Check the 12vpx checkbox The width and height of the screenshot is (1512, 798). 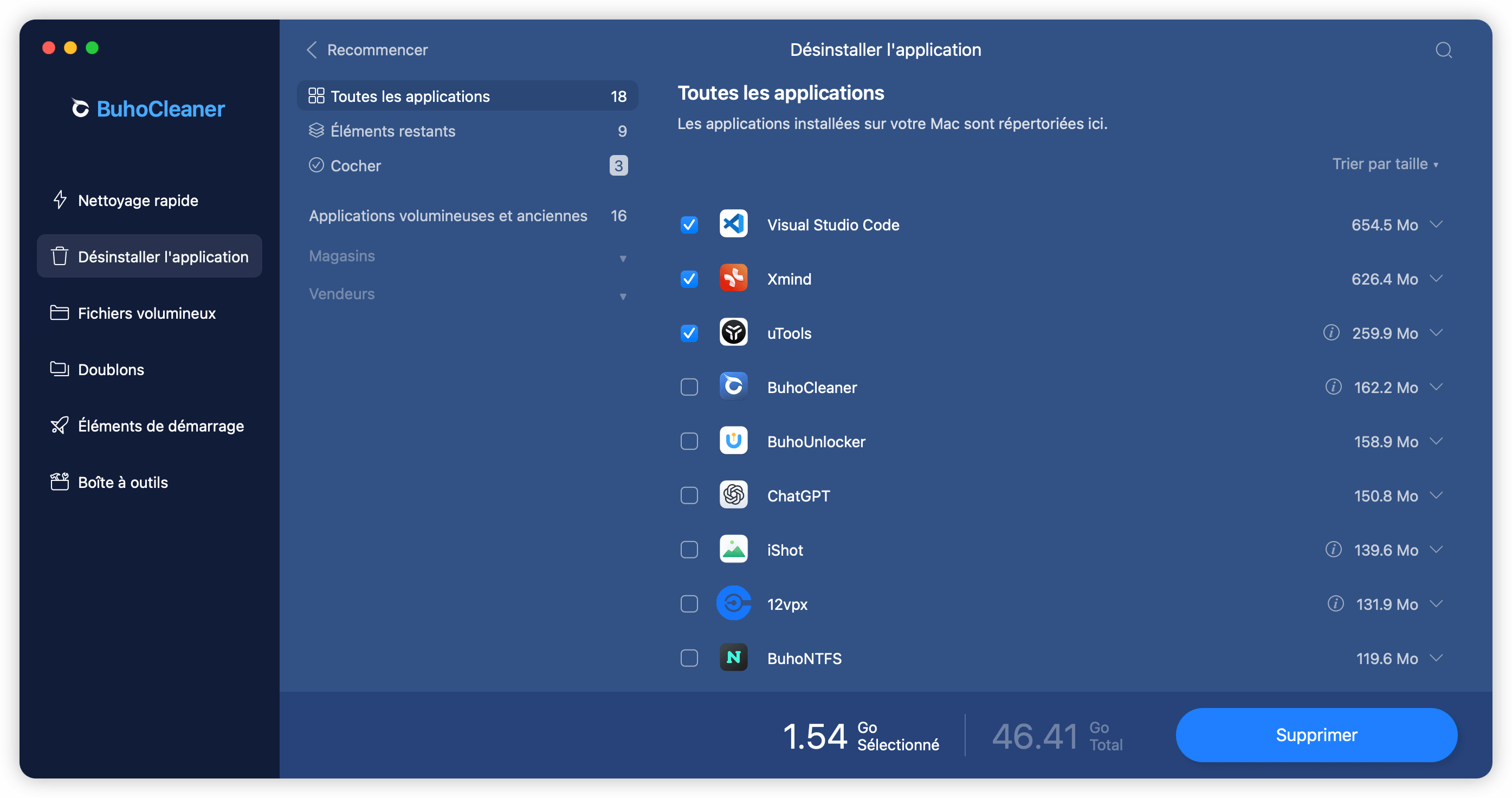pyautogui.click(x=689, y=603)
